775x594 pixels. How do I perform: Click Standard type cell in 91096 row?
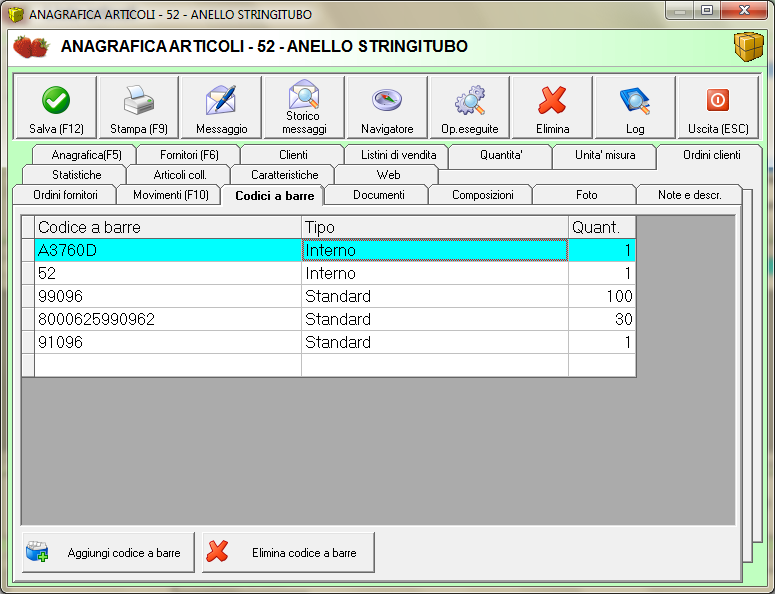click(x=435, y=342)
